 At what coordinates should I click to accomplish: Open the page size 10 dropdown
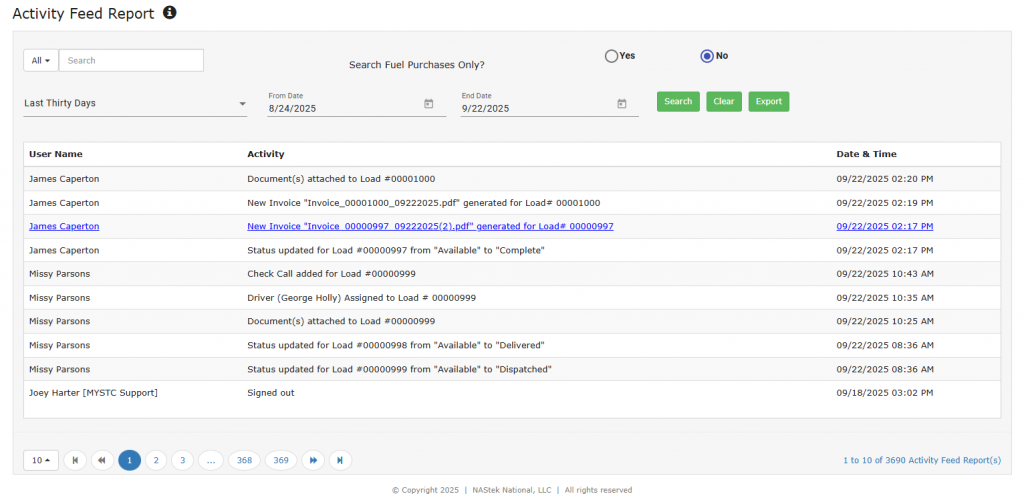point(40,460)
